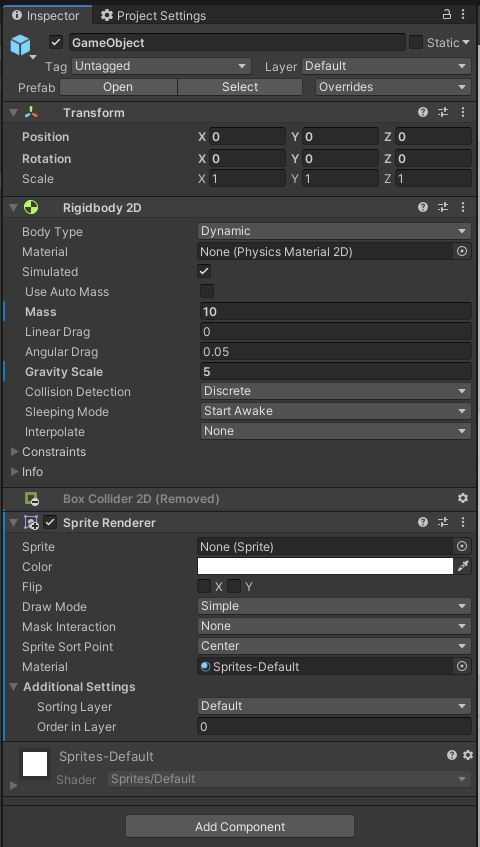Switch to the Inspector tab

coord(46,16)
